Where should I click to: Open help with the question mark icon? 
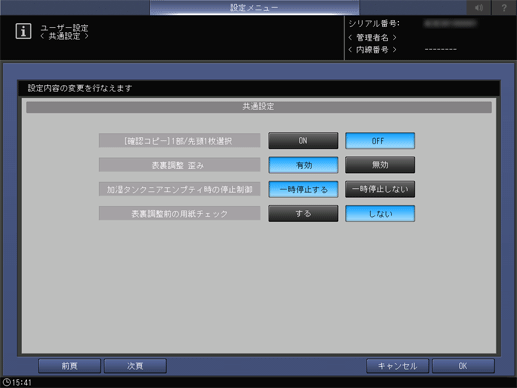504,7
